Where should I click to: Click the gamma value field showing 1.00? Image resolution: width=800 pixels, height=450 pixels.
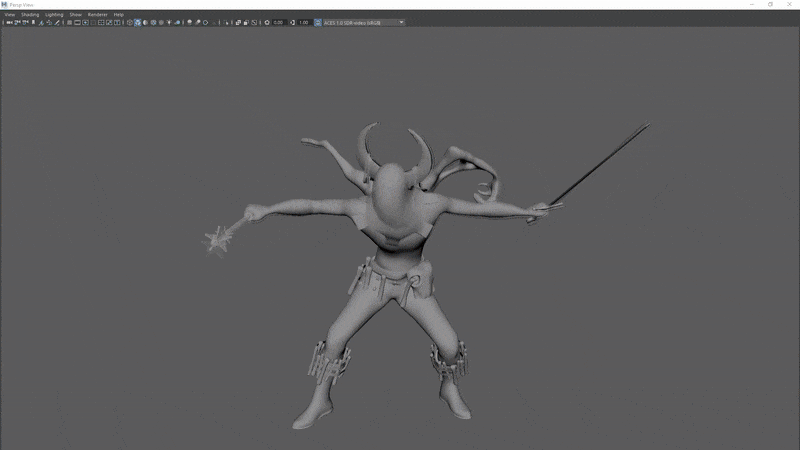[304, 22]
